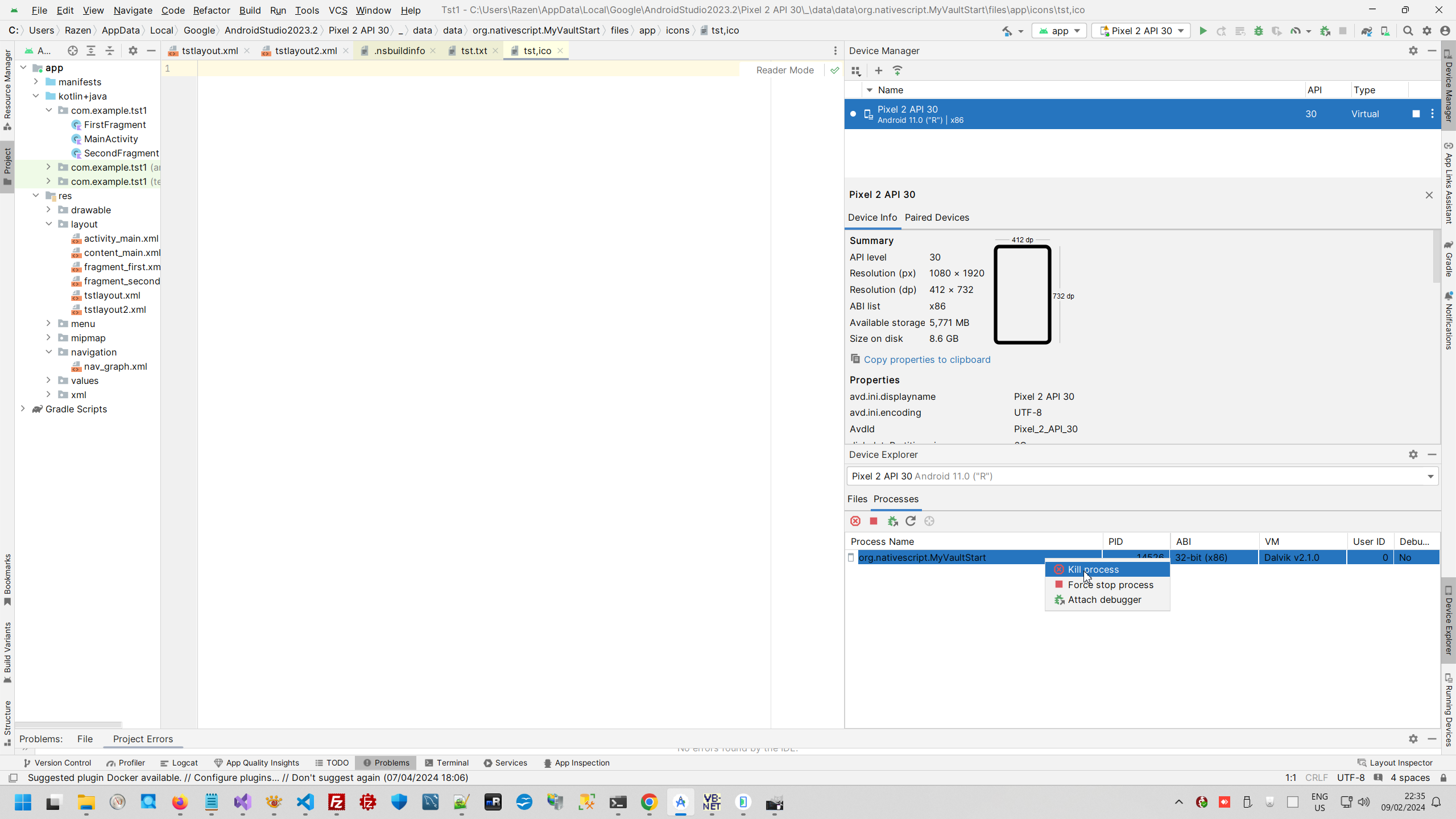Open the device selector dropdown in Device Explorer
This screenshot has height=819, width=1456.
(x=1430, y=476)
